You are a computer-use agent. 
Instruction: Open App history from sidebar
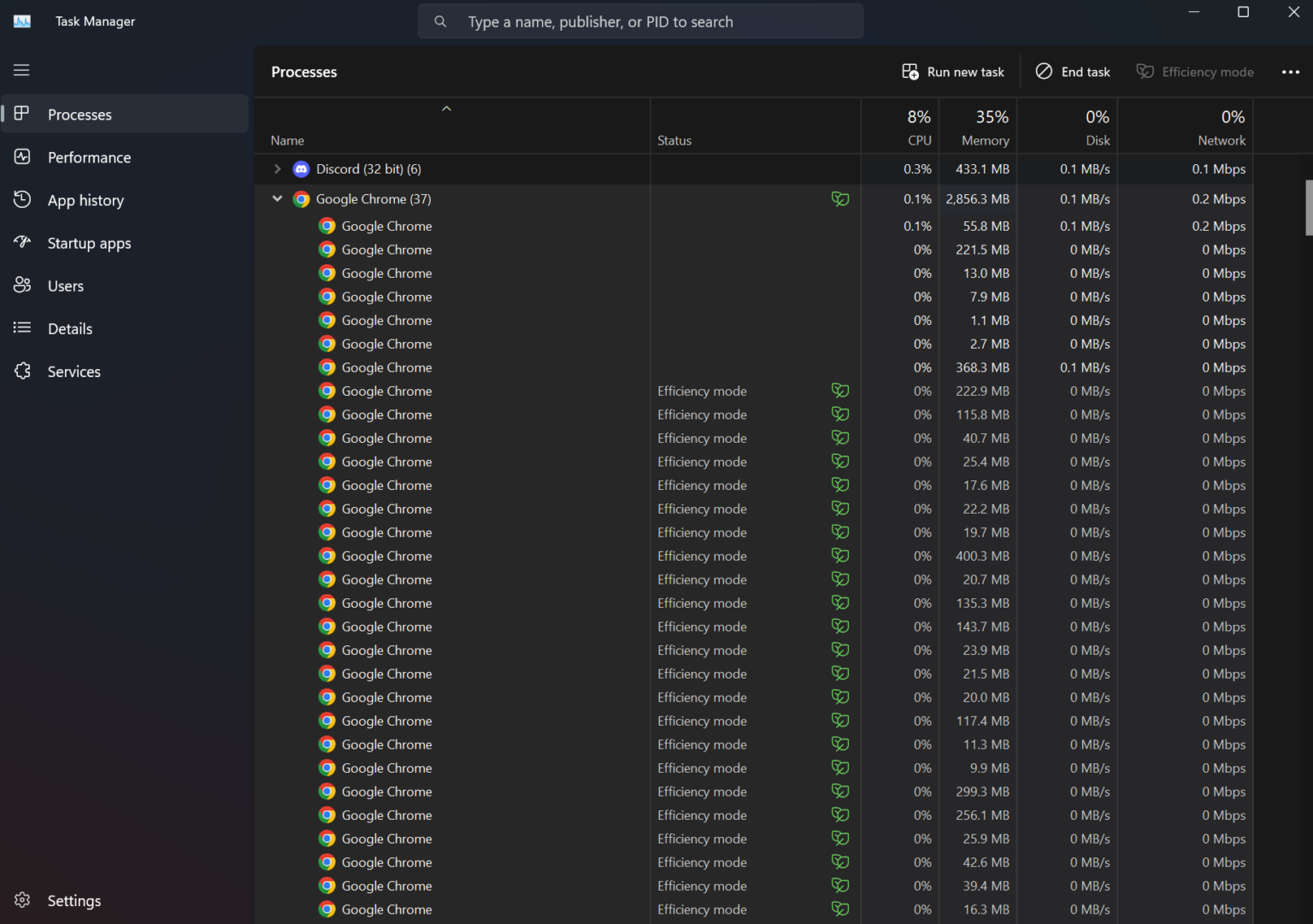tap(85, 200)
